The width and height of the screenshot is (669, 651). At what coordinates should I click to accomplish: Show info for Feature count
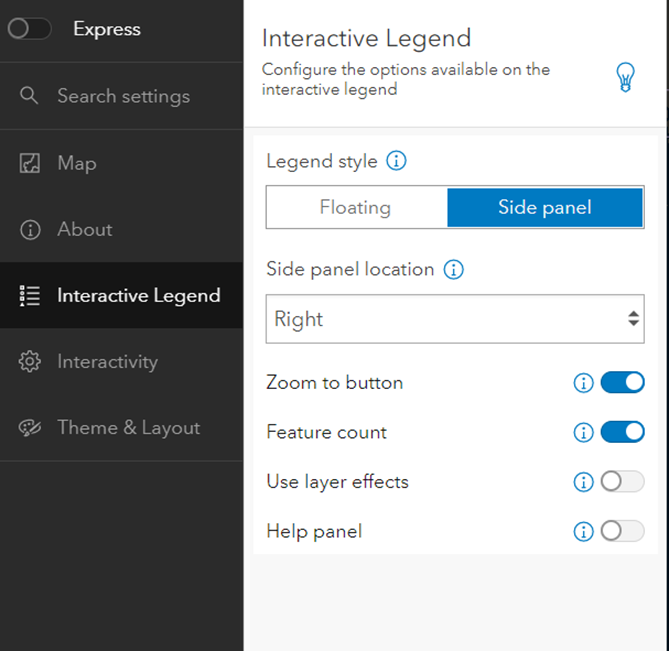tap(583, 432)
